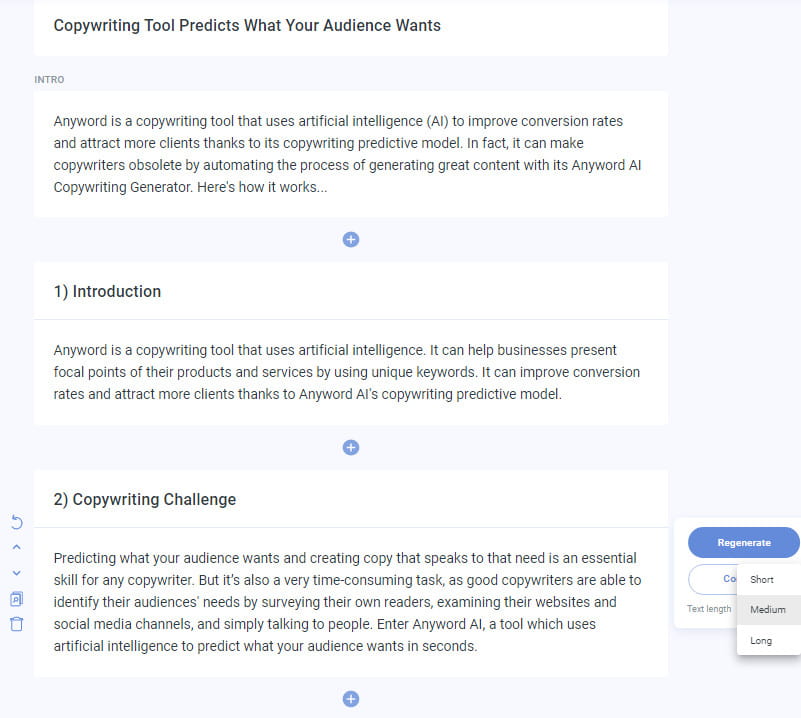
Task: Click the undo arrow icon in left sidebar
Action: 16,522
